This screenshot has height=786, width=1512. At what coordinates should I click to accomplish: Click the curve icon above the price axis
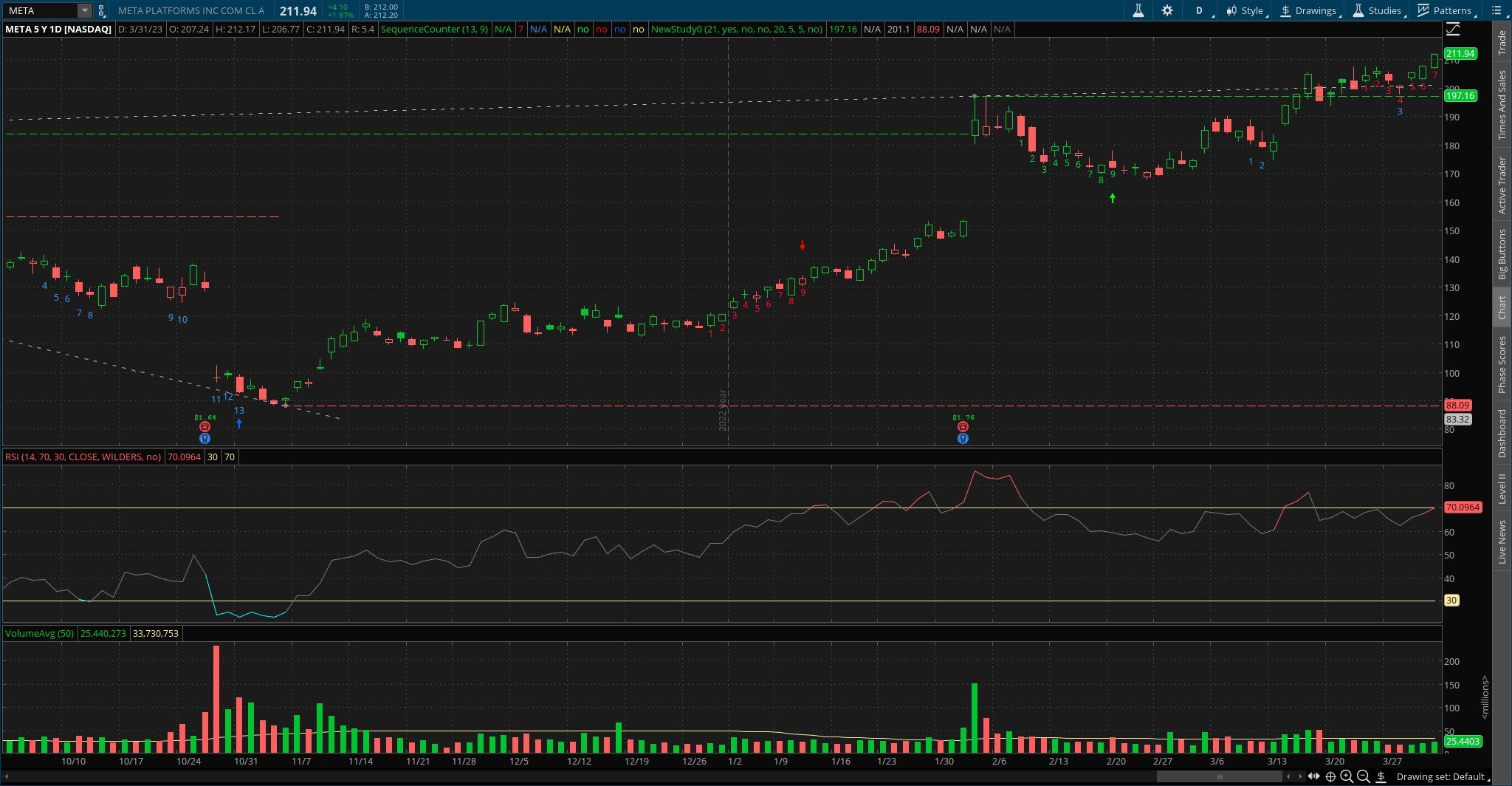tap(1452, 30)
